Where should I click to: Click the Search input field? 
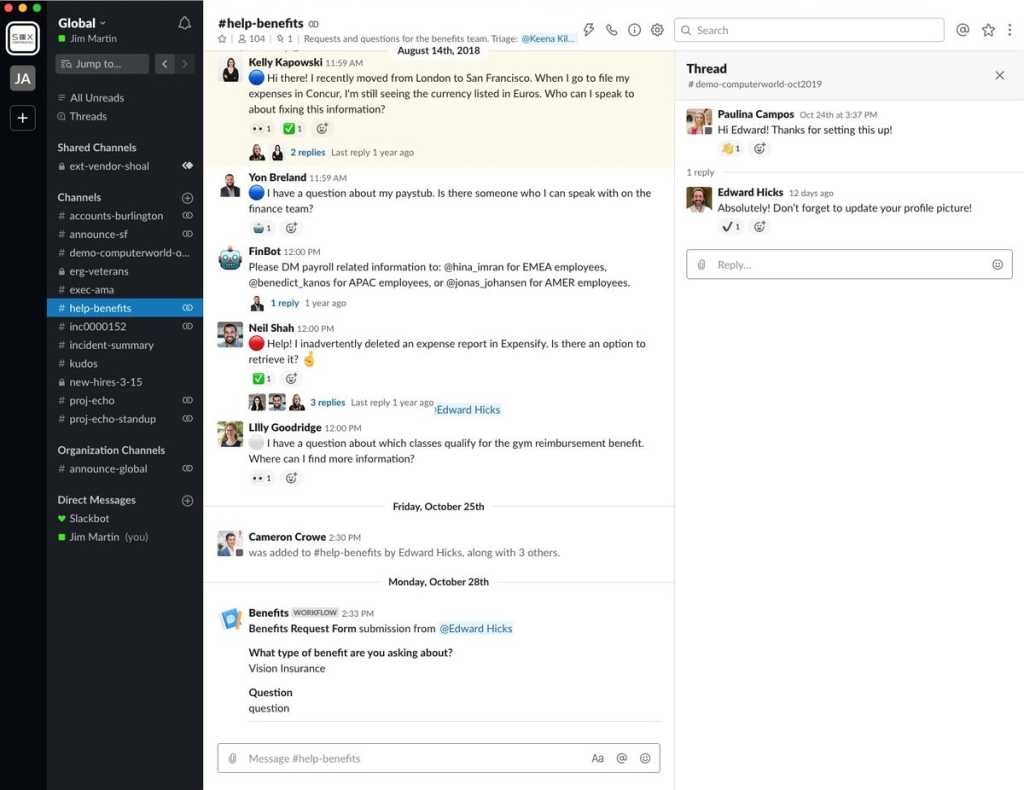pos(808,30)
